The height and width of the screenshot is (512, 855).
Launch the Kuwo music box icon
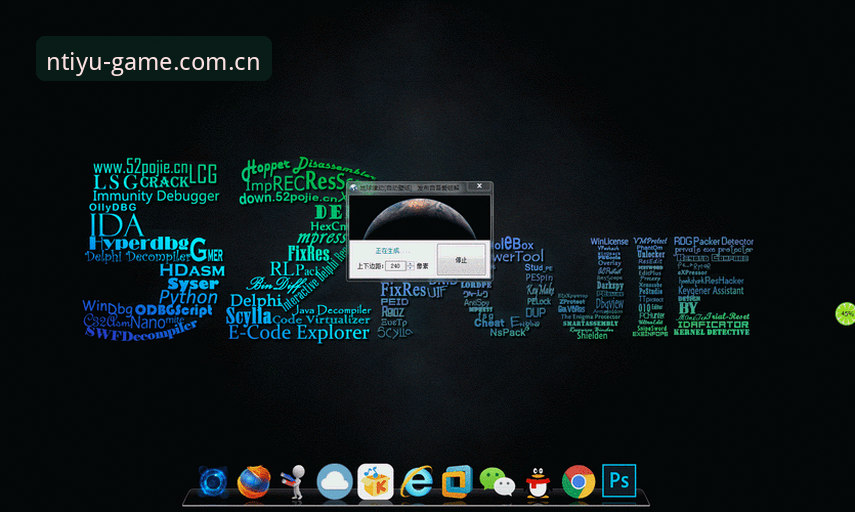pyautogui.click(x=376, y=481)
